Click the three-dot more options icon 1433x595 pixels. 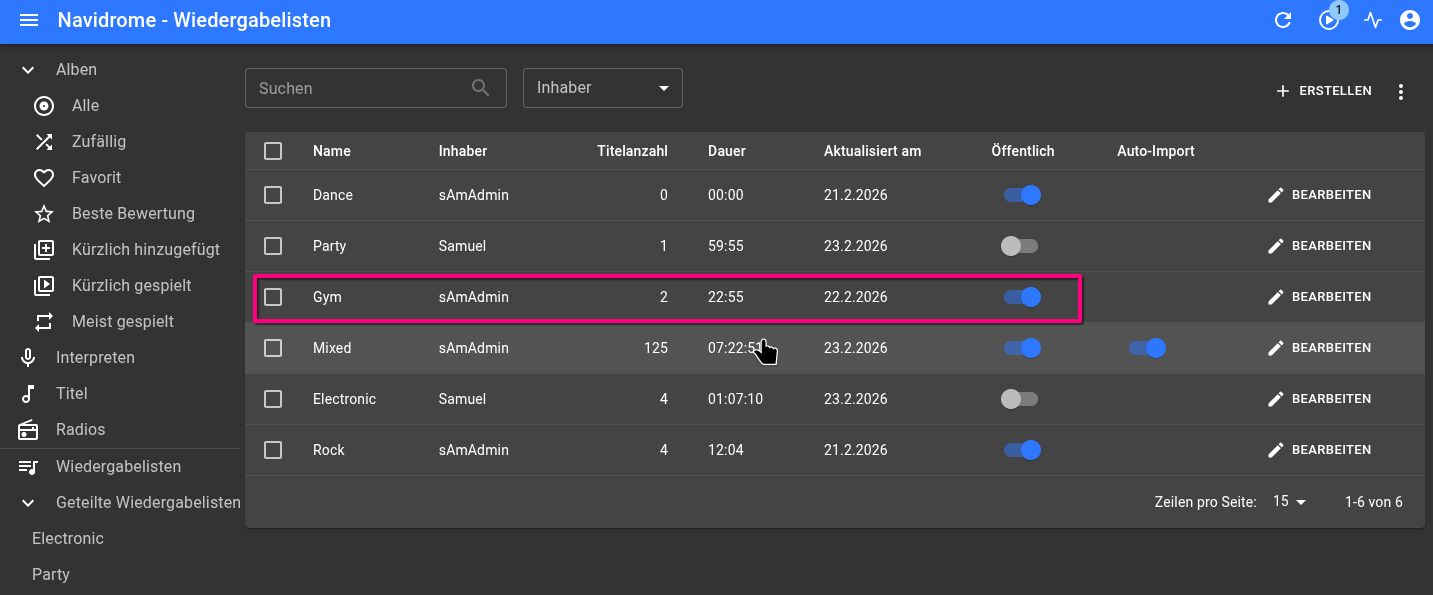pos(1400,92)
